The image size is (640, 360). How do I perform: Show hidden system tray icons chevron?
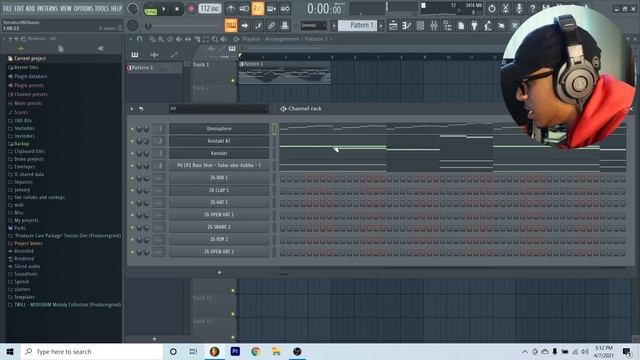pos(524,351)
